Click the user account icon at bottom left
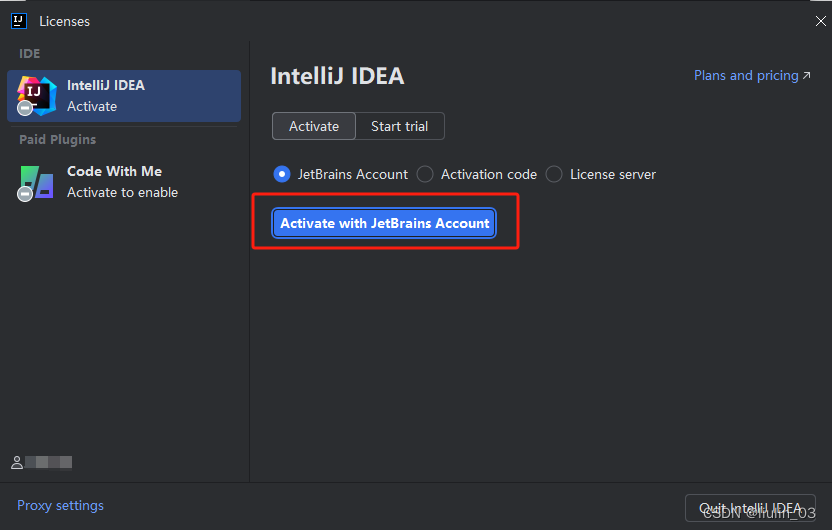The image size is (832, 530). (17, 463)
